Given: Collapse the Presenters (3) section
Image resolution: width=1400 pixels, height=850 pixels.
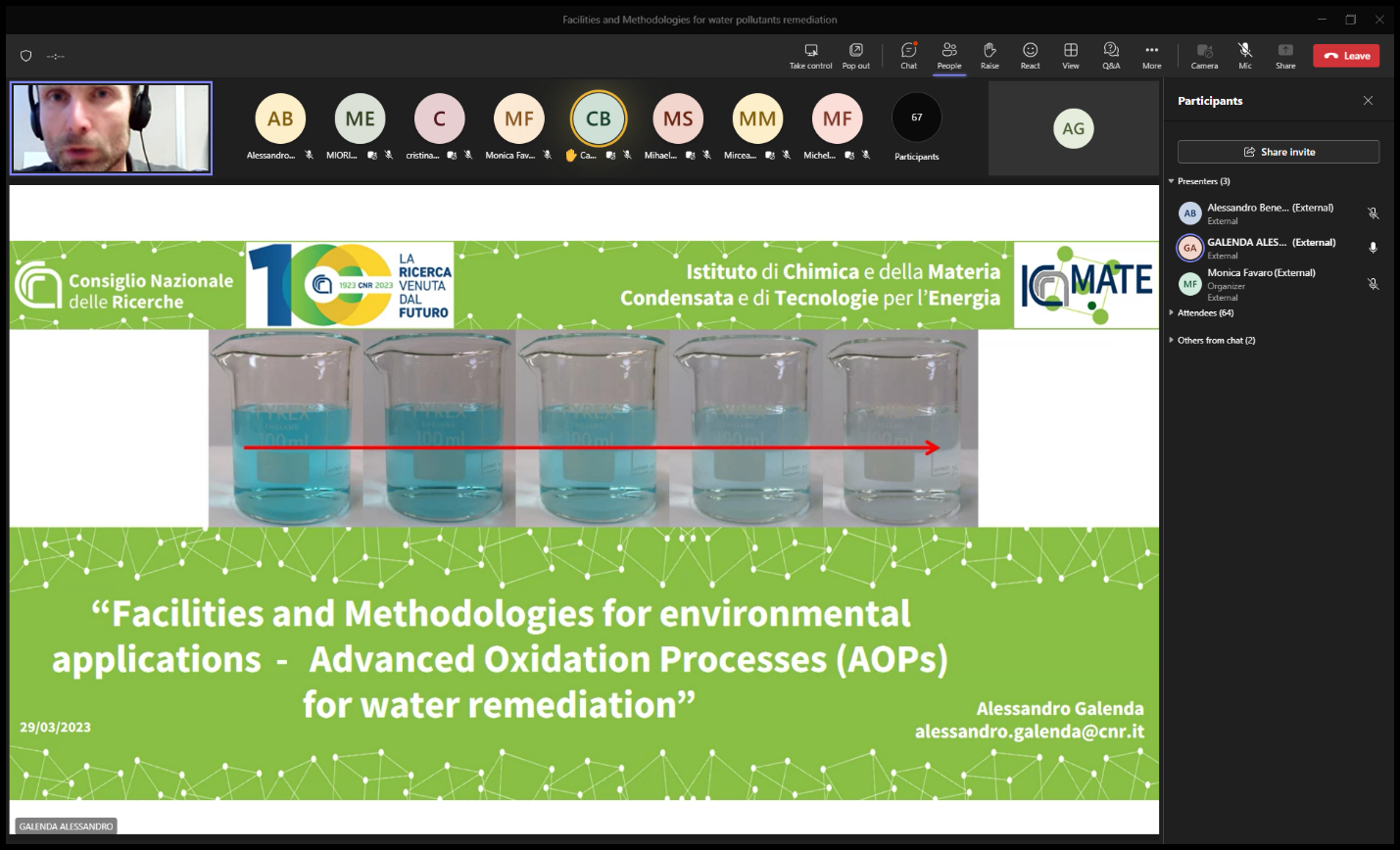Looking at the screenshot, I should point(1171,181).
